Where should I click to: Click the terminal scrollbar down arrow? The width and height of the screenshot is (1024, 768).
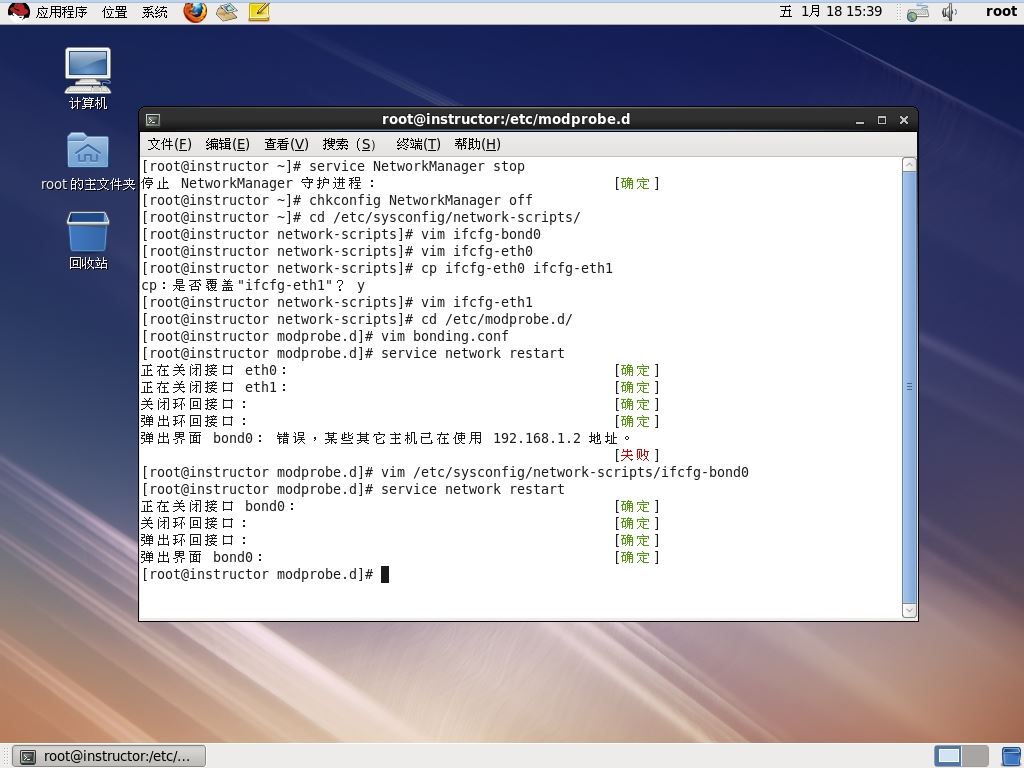909,611
